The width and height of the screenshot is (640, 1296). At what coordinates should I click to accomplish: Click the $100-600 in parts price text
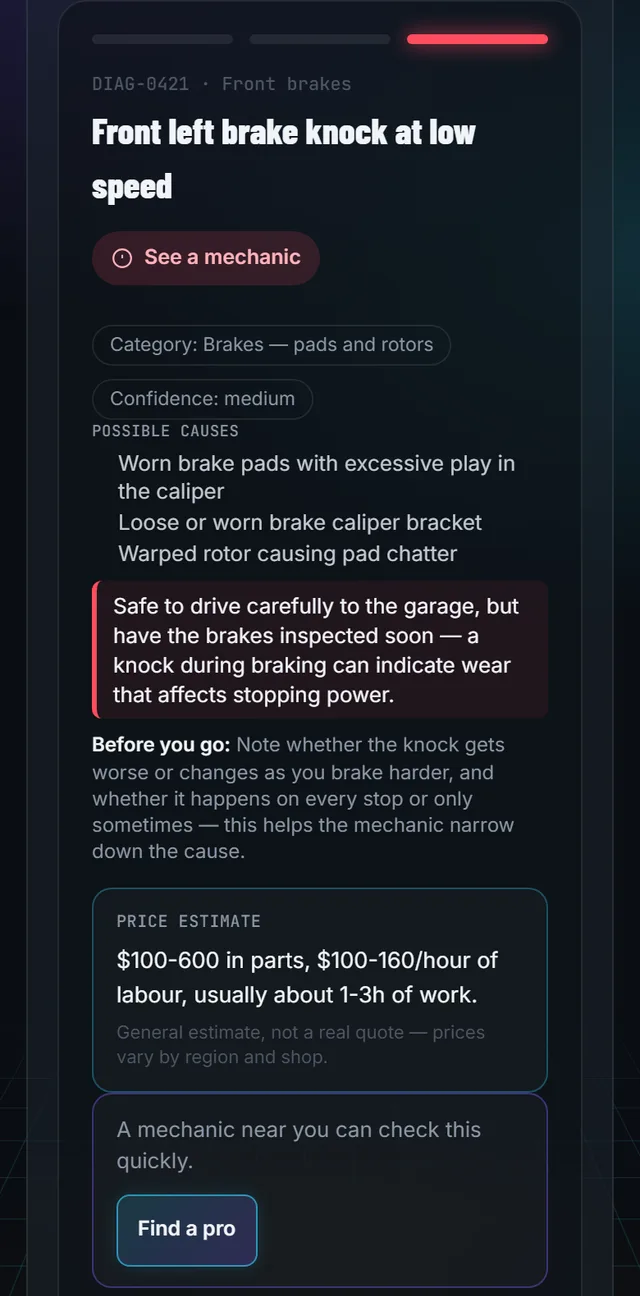click(x=307, y=977)
